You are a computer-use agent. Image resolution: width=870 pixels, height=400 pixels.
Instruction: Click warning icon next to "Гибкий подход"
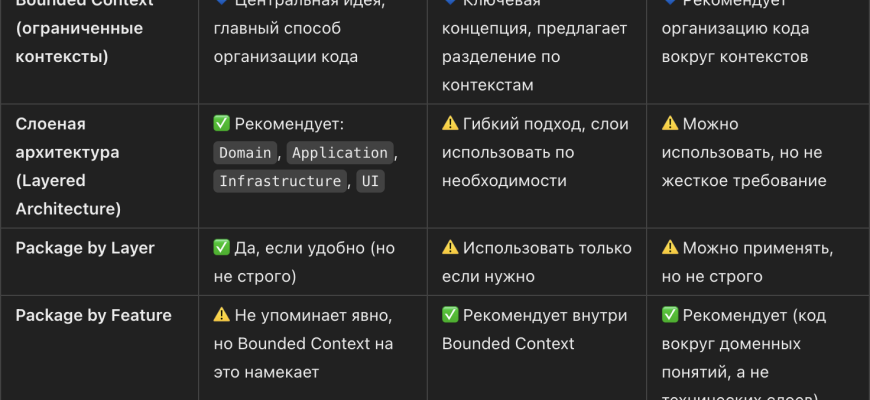[x=450, y=125]
